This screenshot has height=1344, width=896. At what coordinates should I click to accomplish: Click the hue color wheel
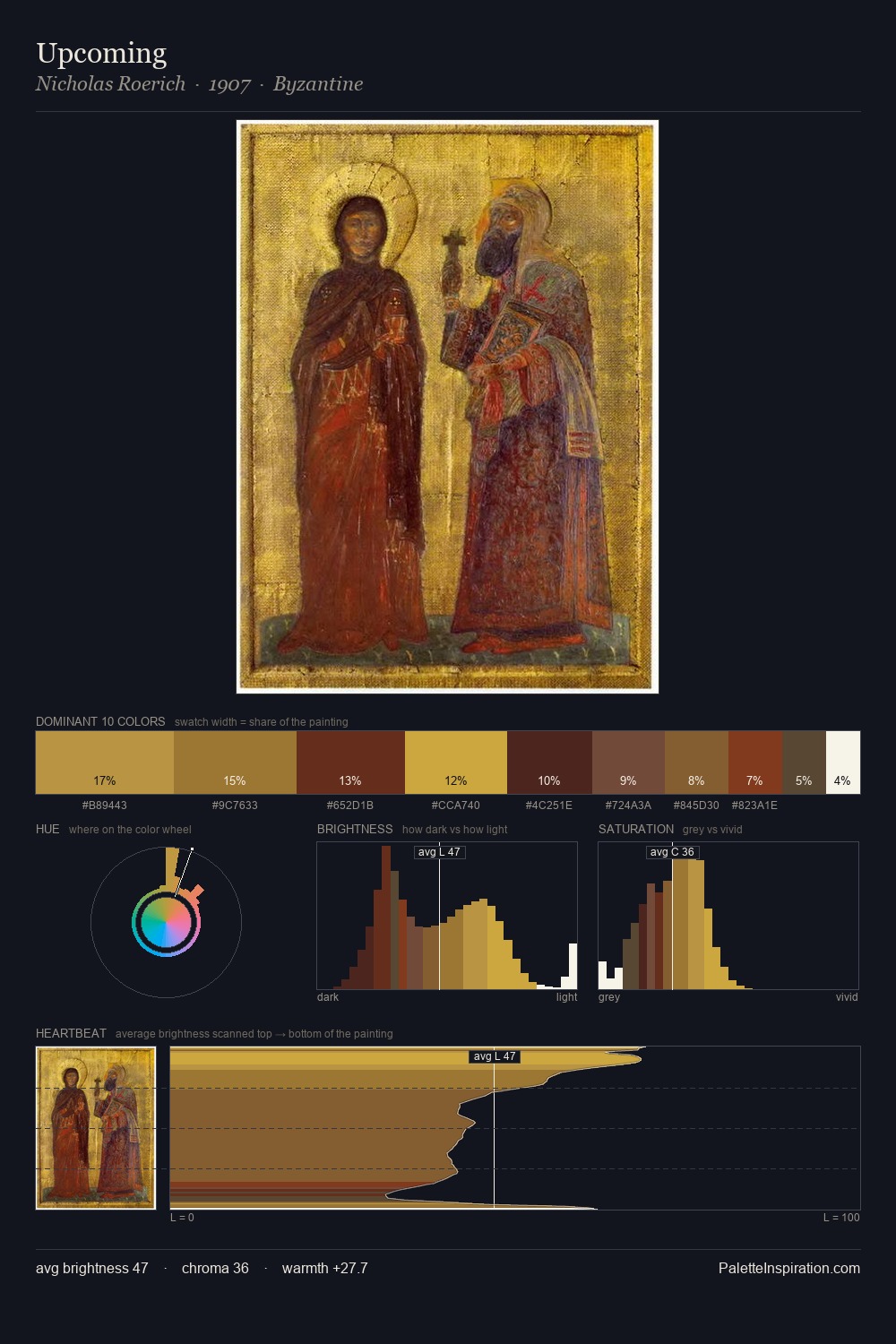click(x=166, y=922)
